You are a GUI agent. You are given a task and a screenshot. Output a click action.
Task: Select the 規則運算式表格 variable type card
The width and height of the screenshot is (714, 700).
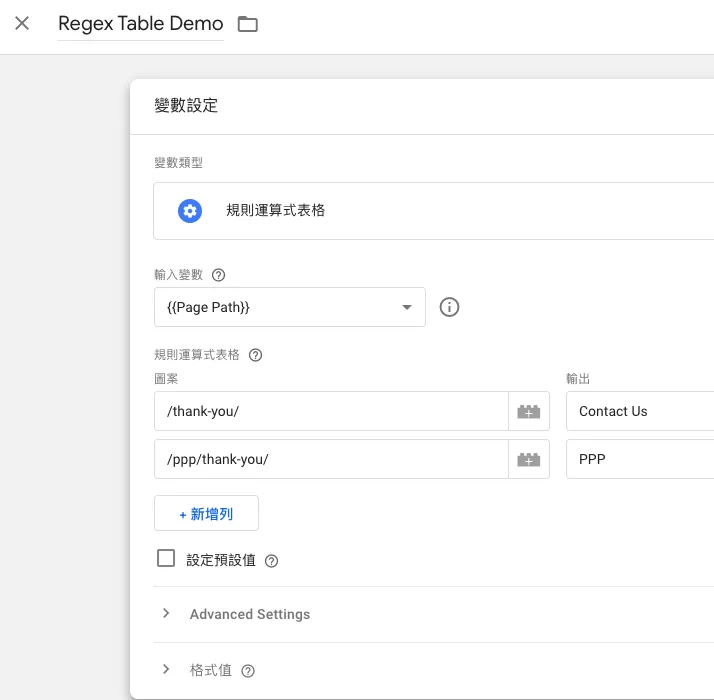click(x=434, y=211)
